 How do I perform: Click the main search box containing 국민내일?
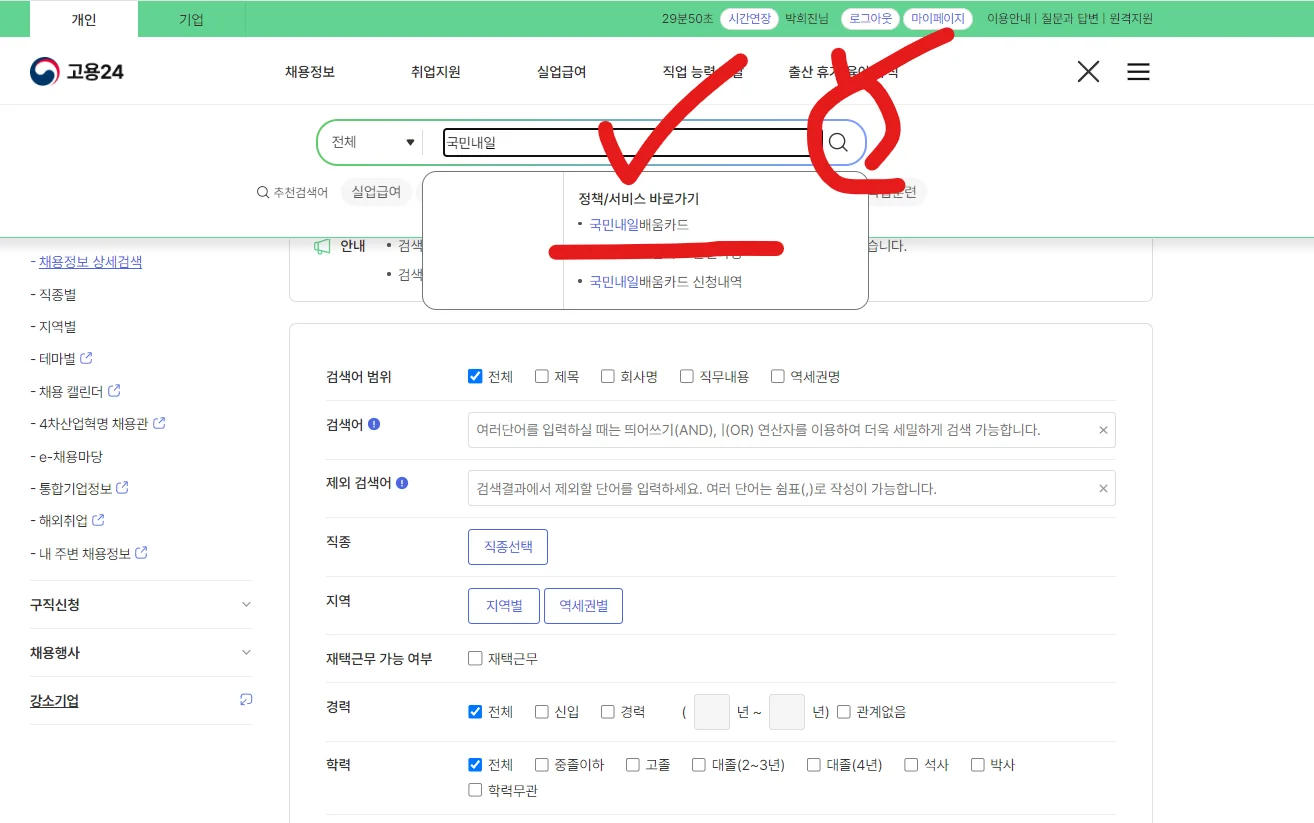pos(632,142)
